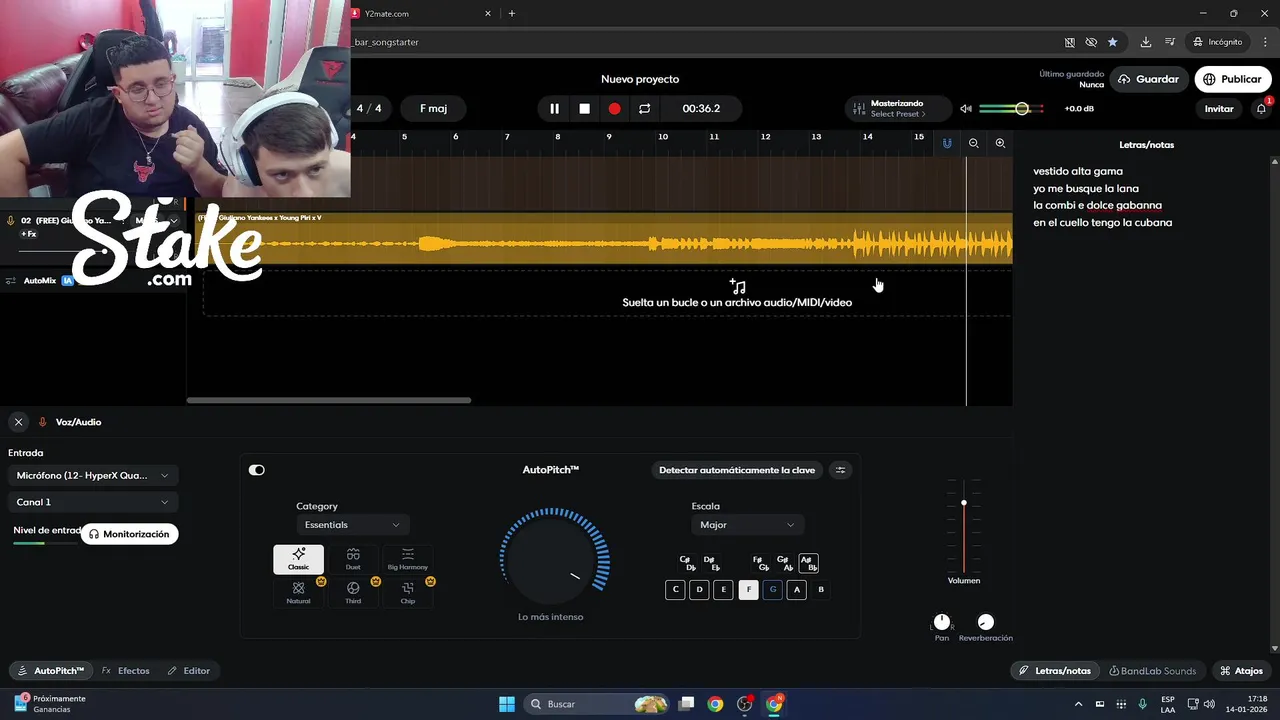Switch to the Efectos tab
1280x720 pixels.
pos(126,671)
